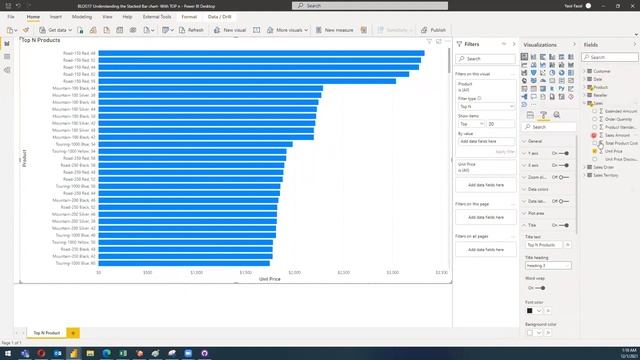The image size is (640, 360).
Task: Click the Publish icon
Action: click(424, 30)
